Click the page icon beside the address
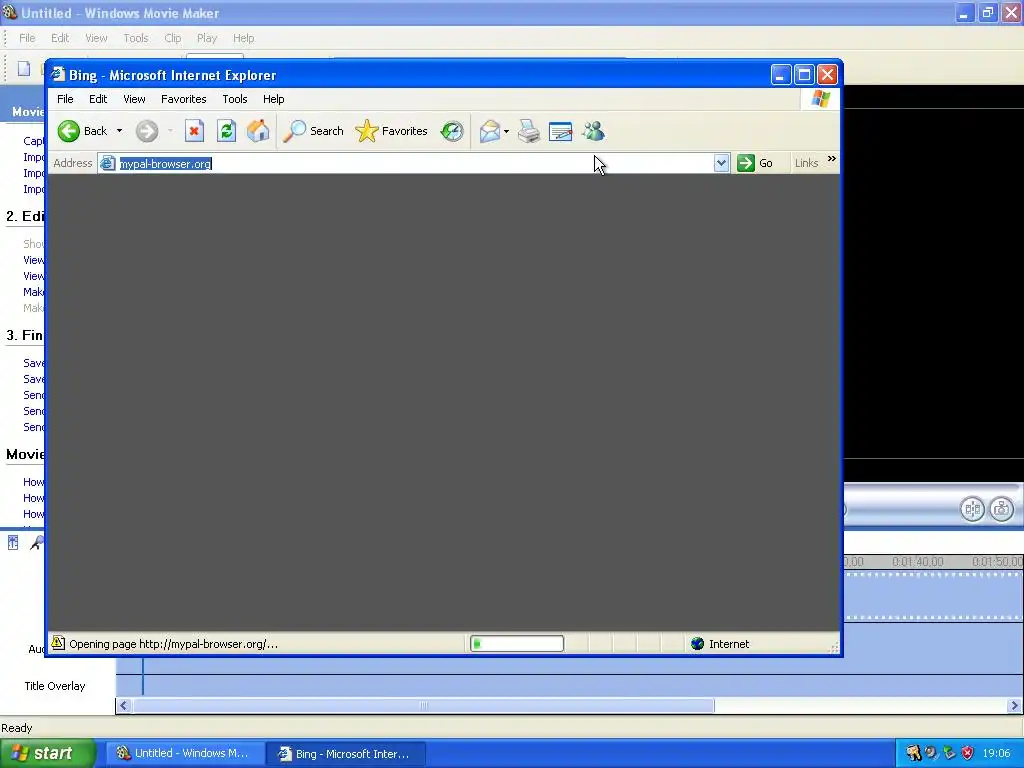The height and width of the screenshot is (768, 1024). pyautogui.click(x=108, y=163)
